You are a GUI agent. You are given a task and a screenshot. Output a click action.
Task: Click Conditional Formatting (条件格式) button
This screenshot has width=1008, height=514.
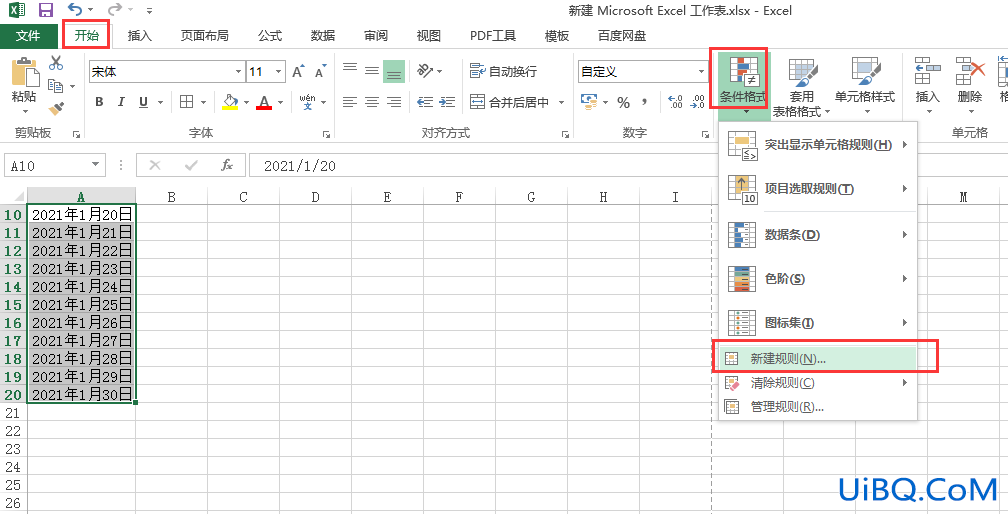tap(743, 85)
